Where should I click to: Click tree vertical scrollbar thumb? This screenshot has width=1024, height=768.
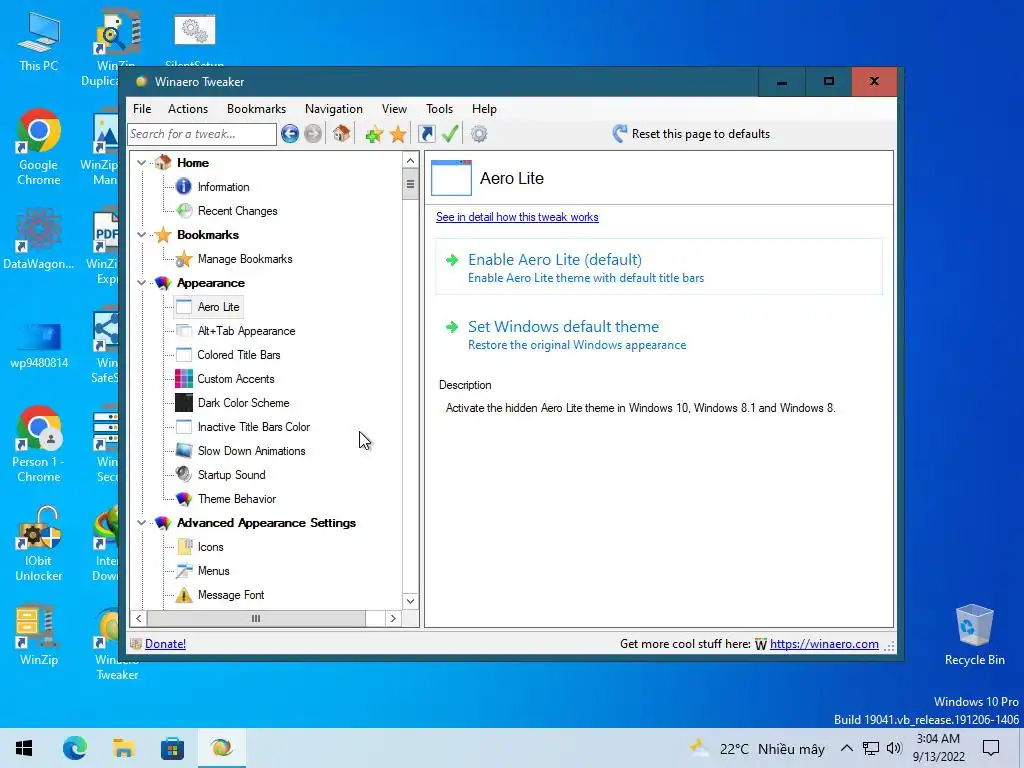pyautogui.click(x=410, y=184)
